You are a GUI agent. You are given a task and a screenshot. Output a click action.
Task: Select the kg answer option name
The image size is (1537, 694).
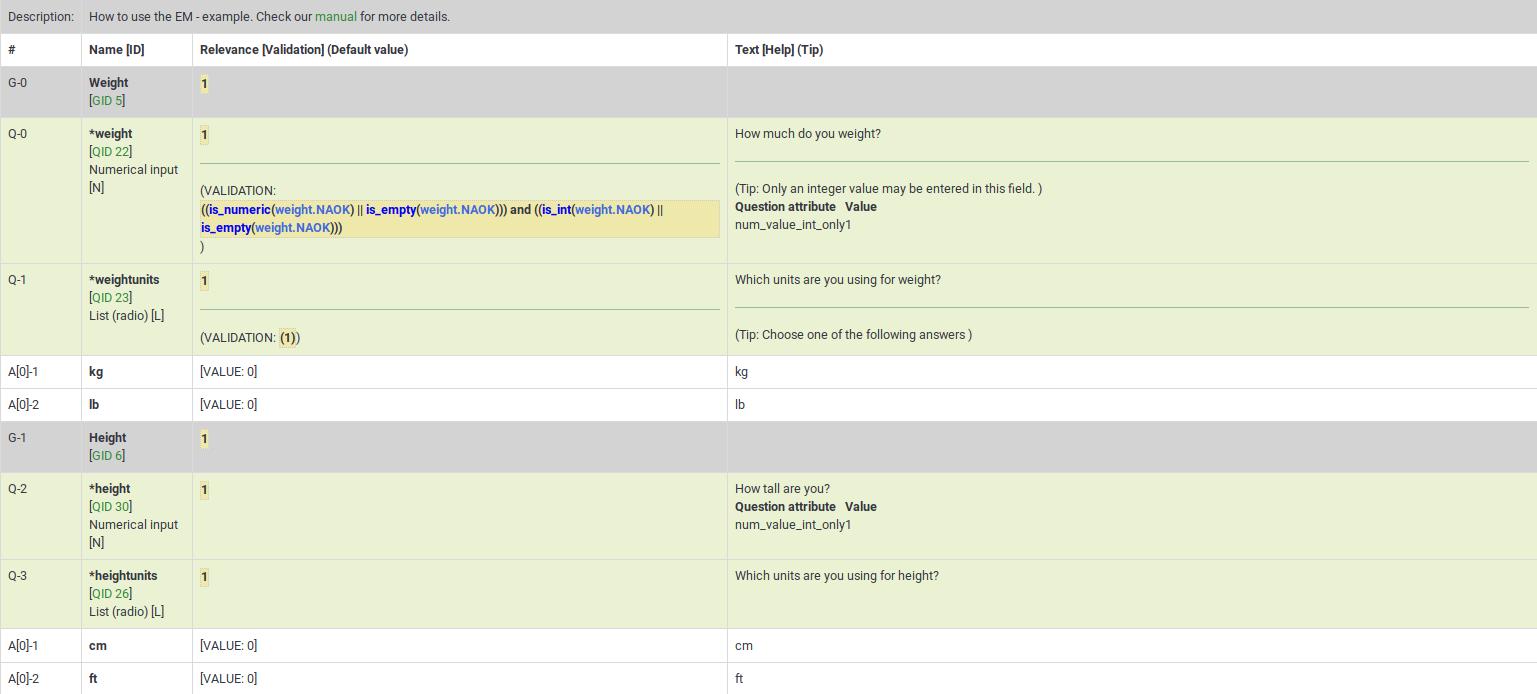pos(96,372)
